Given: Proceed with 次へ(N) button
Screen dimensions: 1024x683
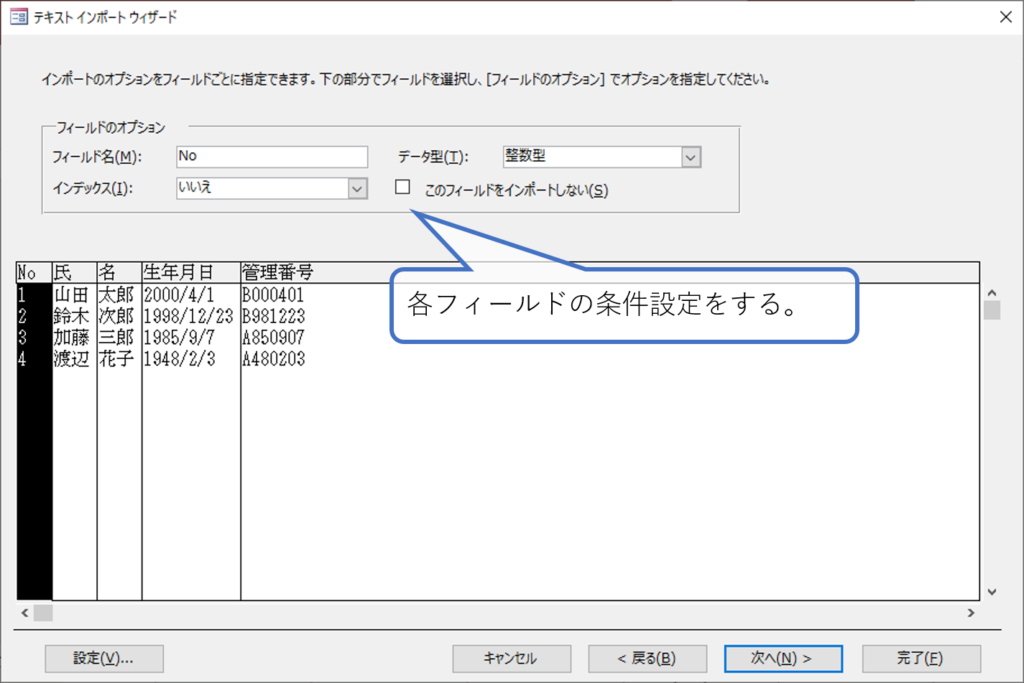Looking at the screenshot, I should click(x=783, y=658).
